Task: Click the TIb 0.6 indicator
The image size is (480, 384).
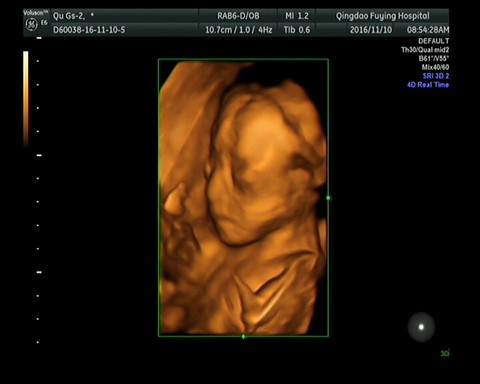Action: click(x=297, y=30)
